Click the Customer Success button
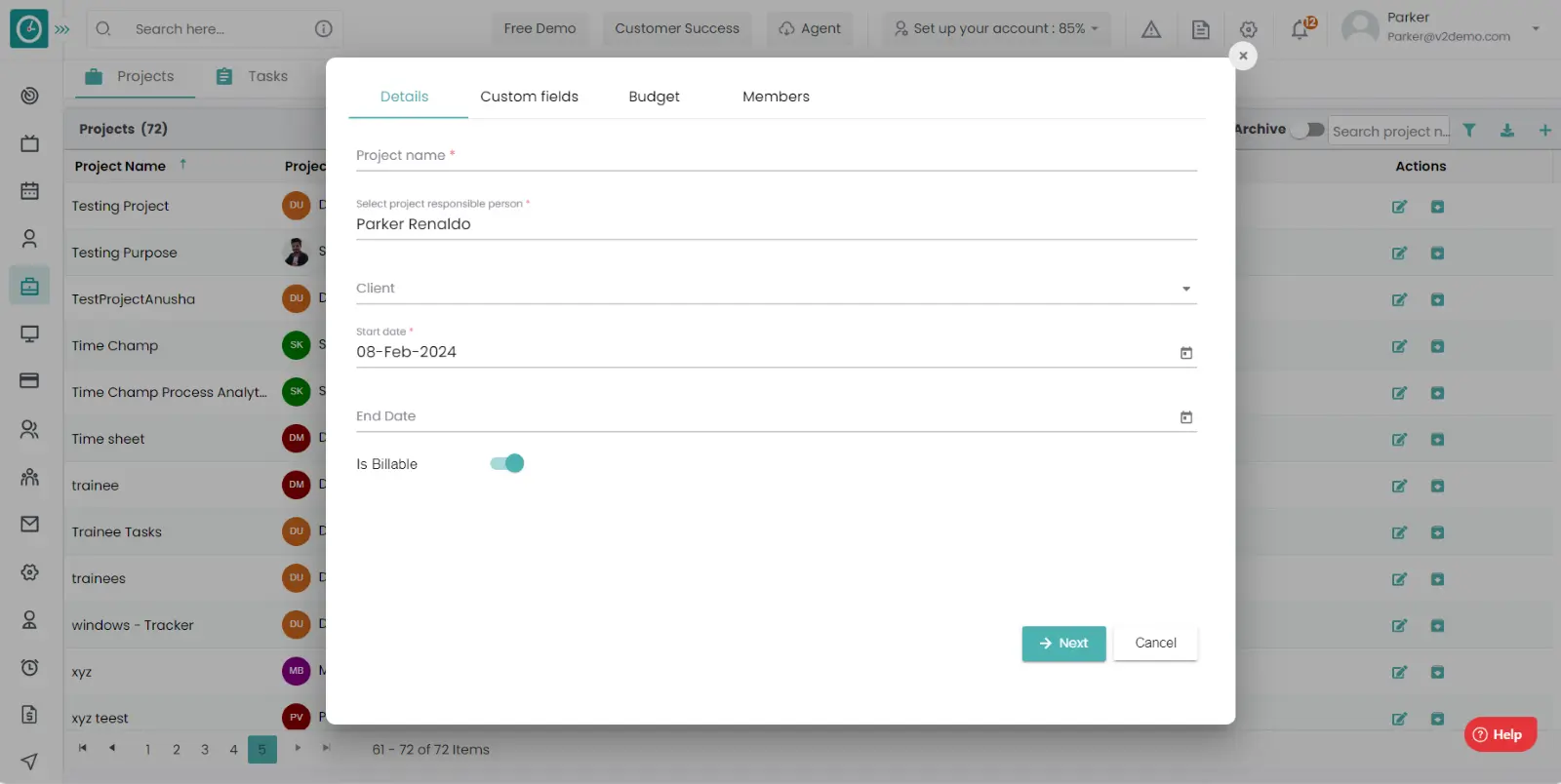The width and height of the screenshot is (1561, 784). (677, 28)
